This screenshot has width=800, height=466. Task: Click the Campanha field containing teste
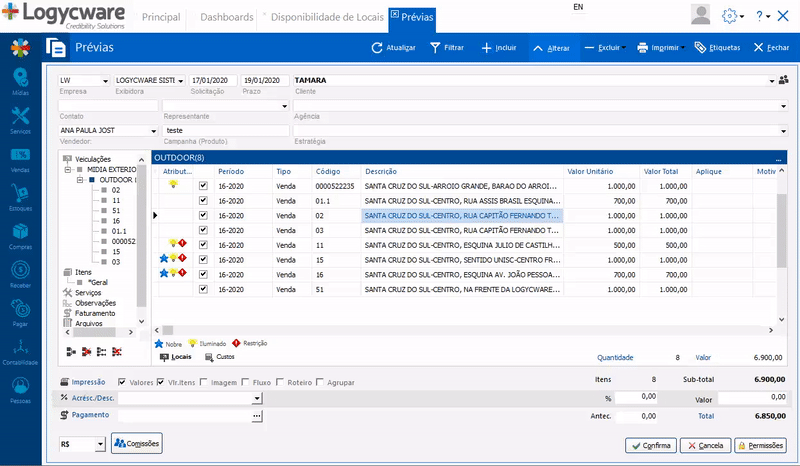pos(225,130)
